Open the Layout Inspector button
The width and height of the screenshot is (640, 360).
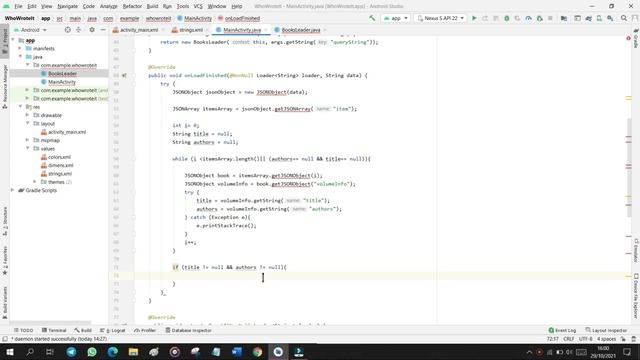(x=606, y=330)
